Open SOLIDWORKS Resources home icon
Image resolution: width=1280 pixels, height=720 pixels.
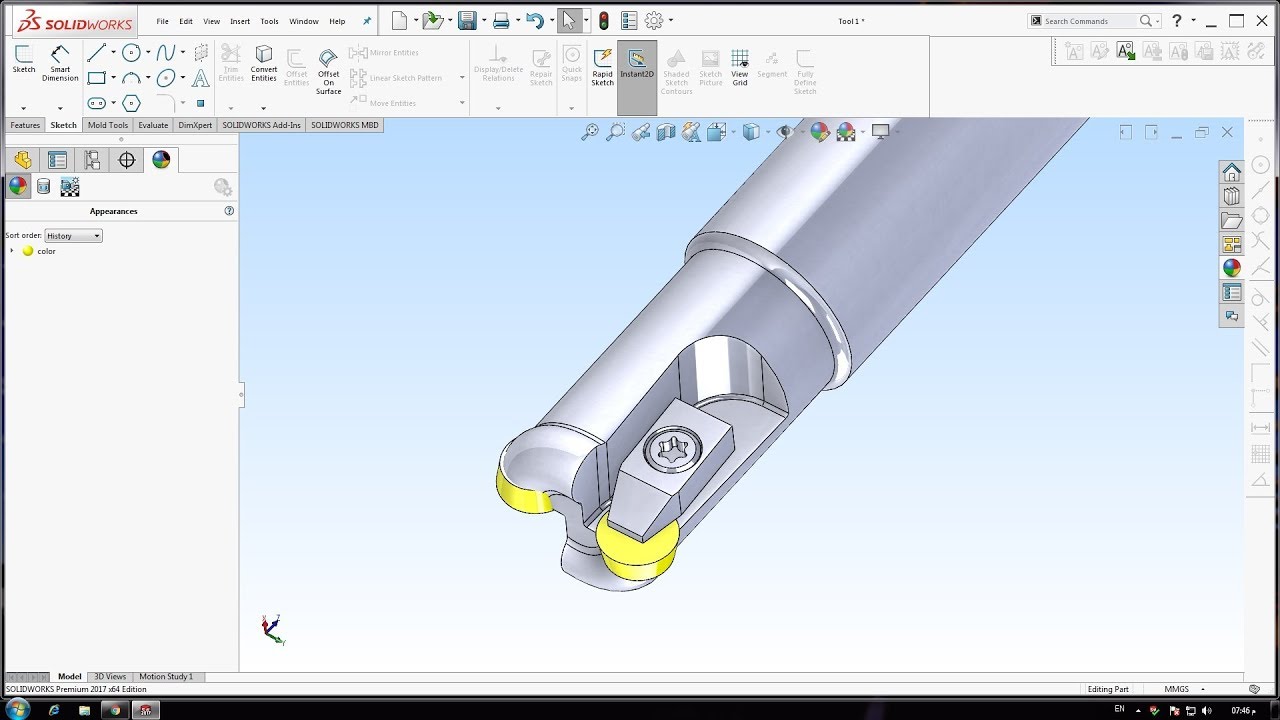tap(1232, 172)
